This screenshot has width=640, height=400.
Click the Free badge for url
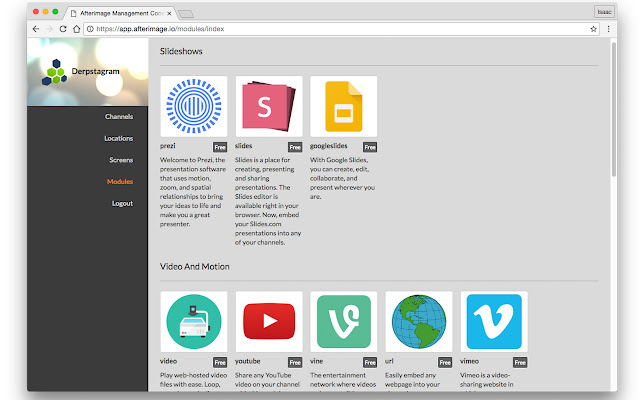(x=445, y=362)
